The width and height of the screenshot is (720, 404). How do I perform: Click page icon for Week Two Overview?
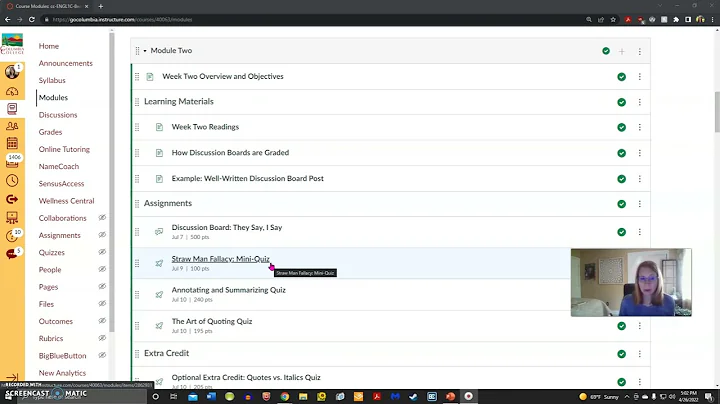[150, 77]
